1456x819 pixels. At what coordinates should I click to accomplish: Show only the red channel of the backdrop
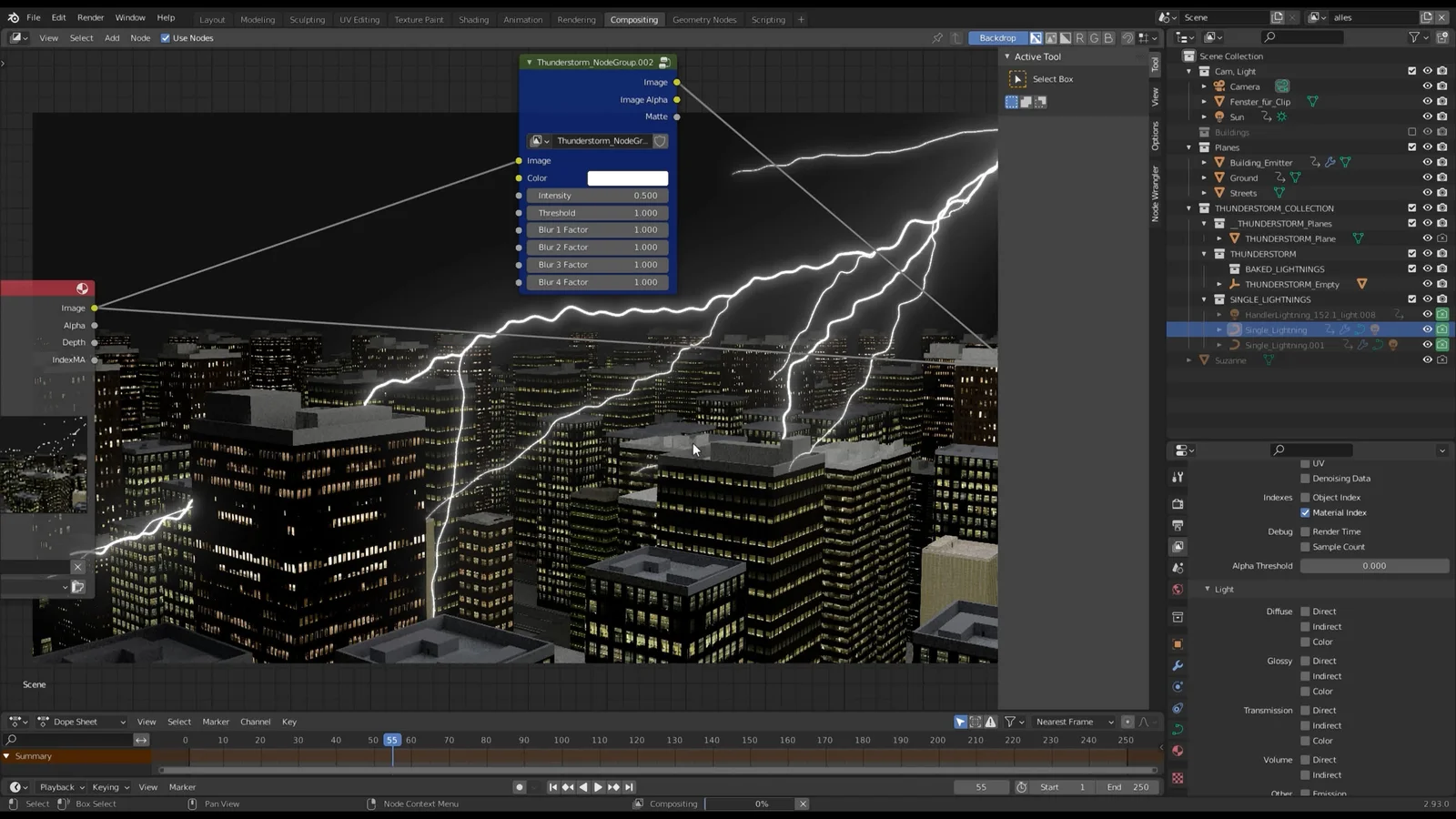tap(1080, 37)
